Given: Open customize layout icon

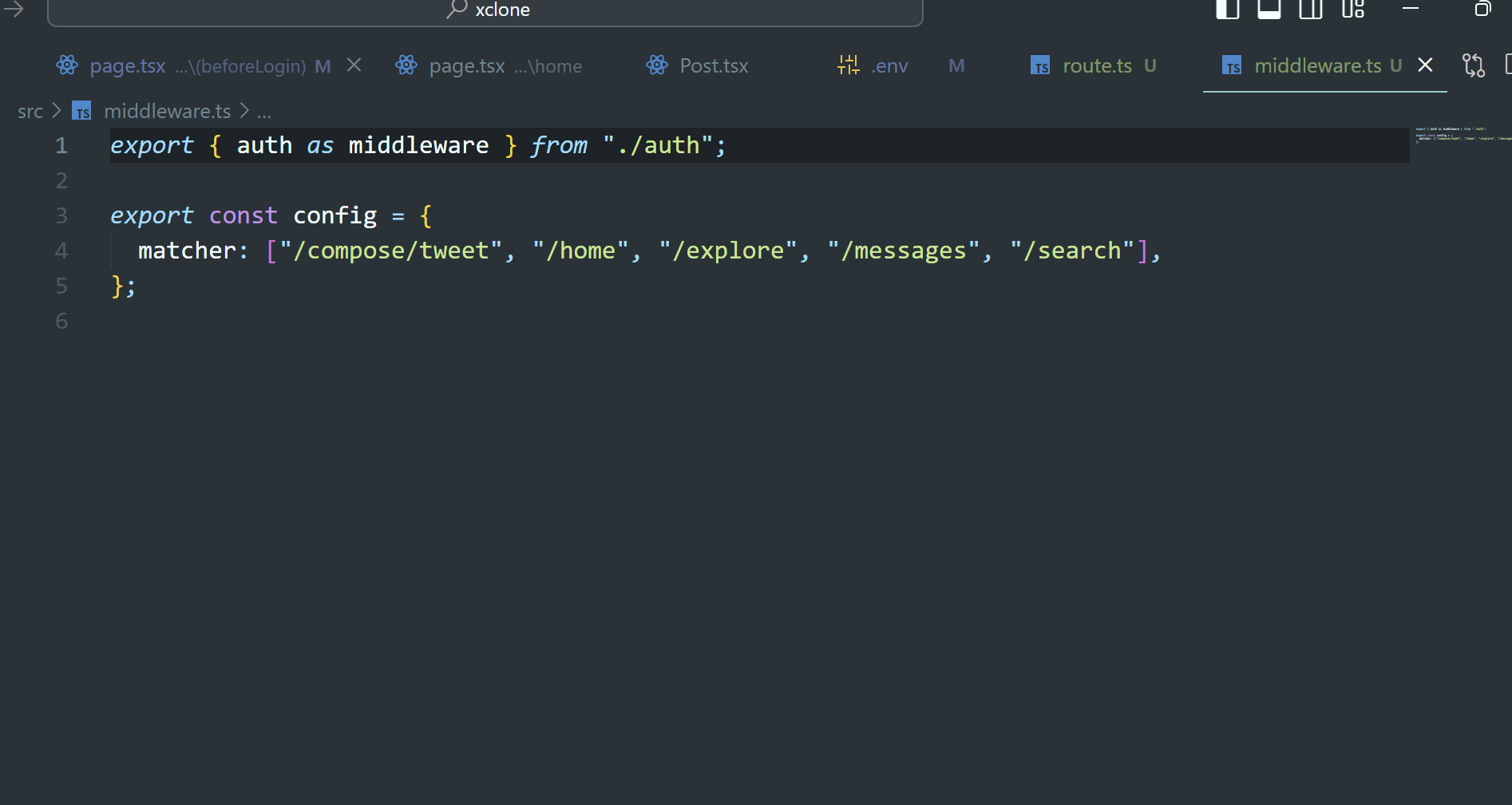Looking at the screenshot, I should click(x=1353, y=9).
